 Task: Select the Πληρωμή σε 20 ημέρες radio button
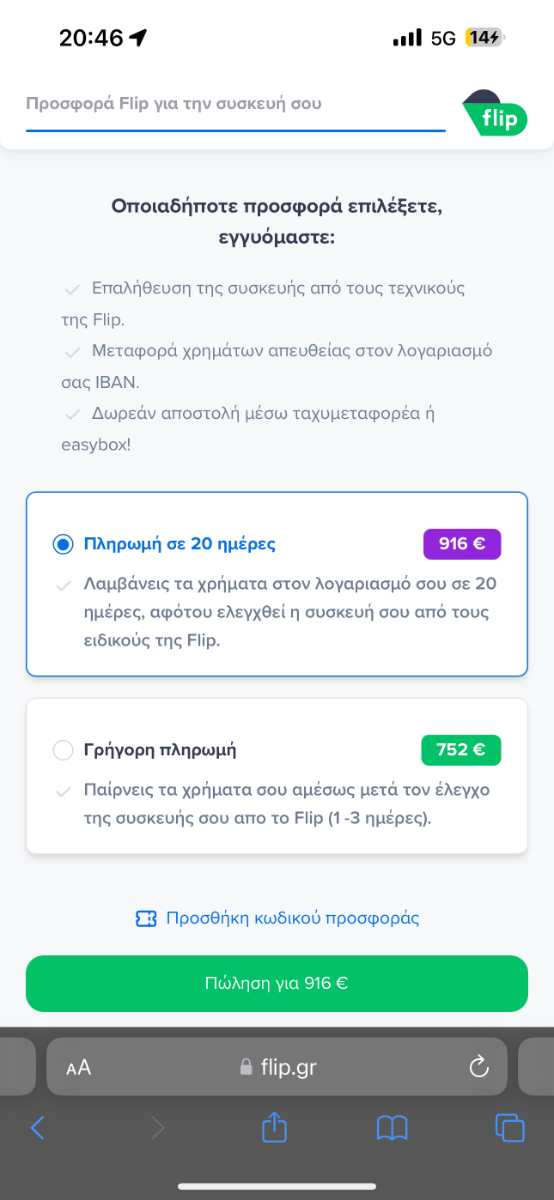point(63,545)
